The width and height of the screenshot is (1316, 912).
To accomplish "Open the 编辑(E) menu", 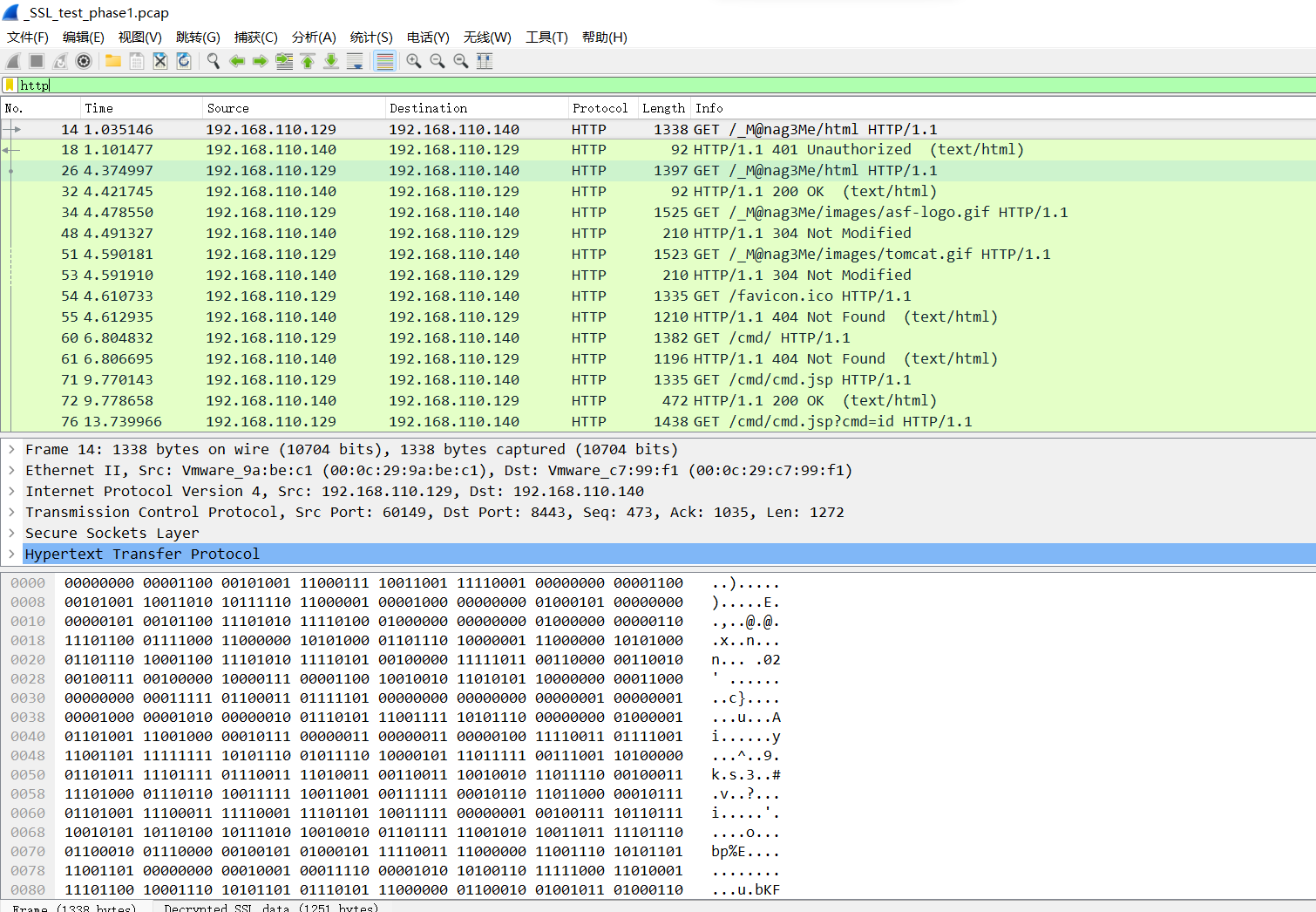I will click(84, 37).
